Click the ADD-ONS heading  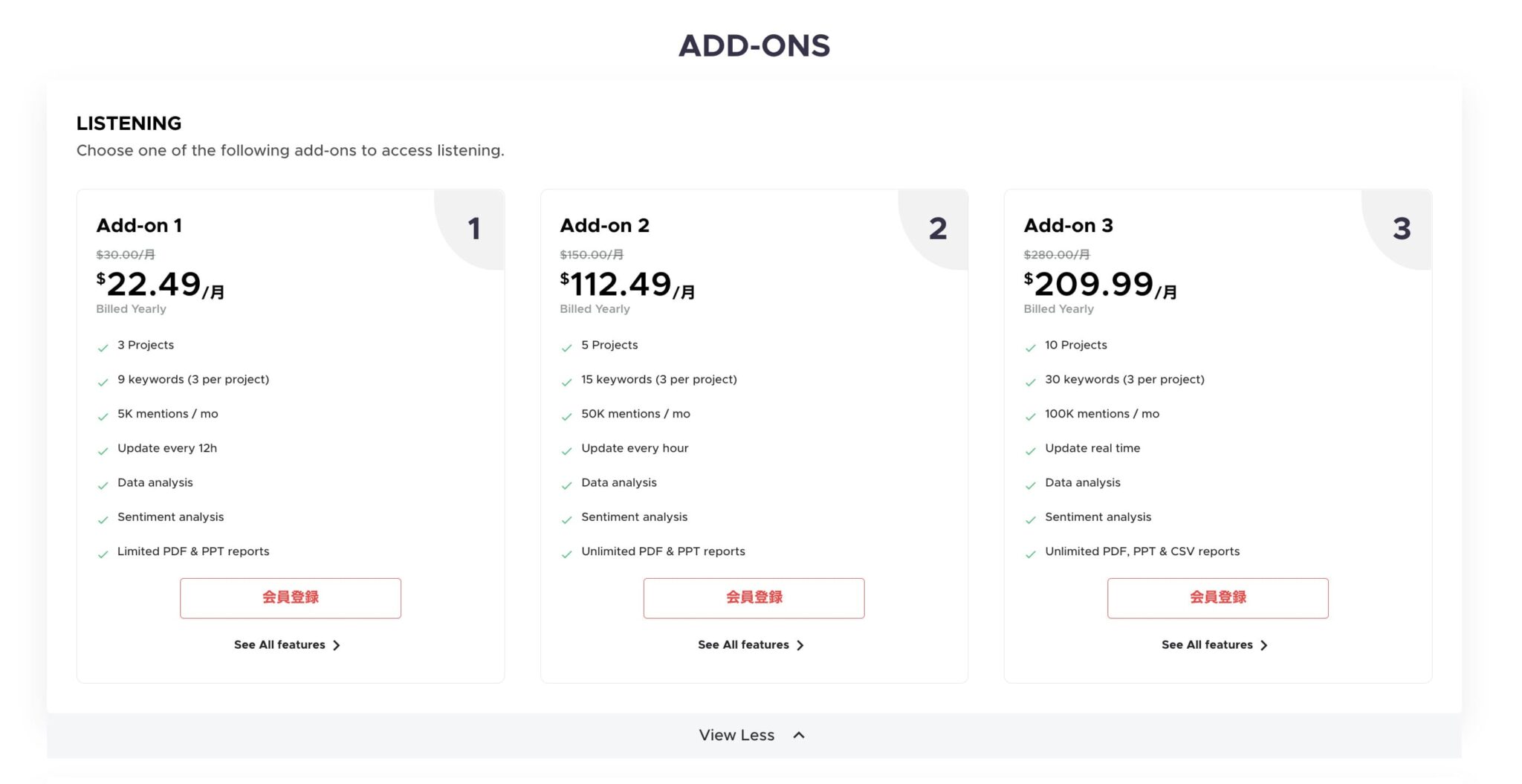pyautogui.click(x=754, y=46)
